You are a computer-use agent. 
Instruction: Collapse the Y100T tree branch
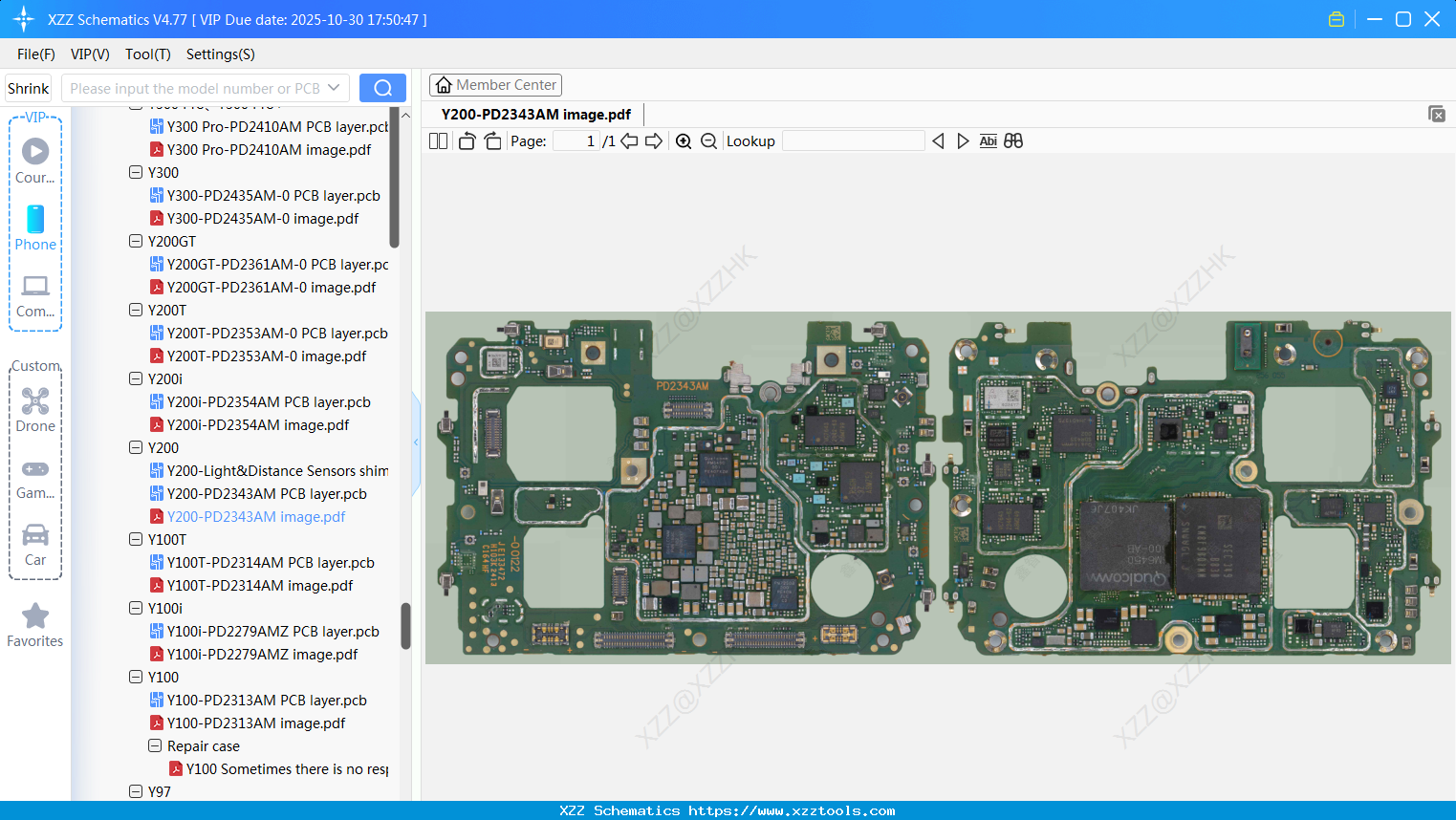point(136,539)
